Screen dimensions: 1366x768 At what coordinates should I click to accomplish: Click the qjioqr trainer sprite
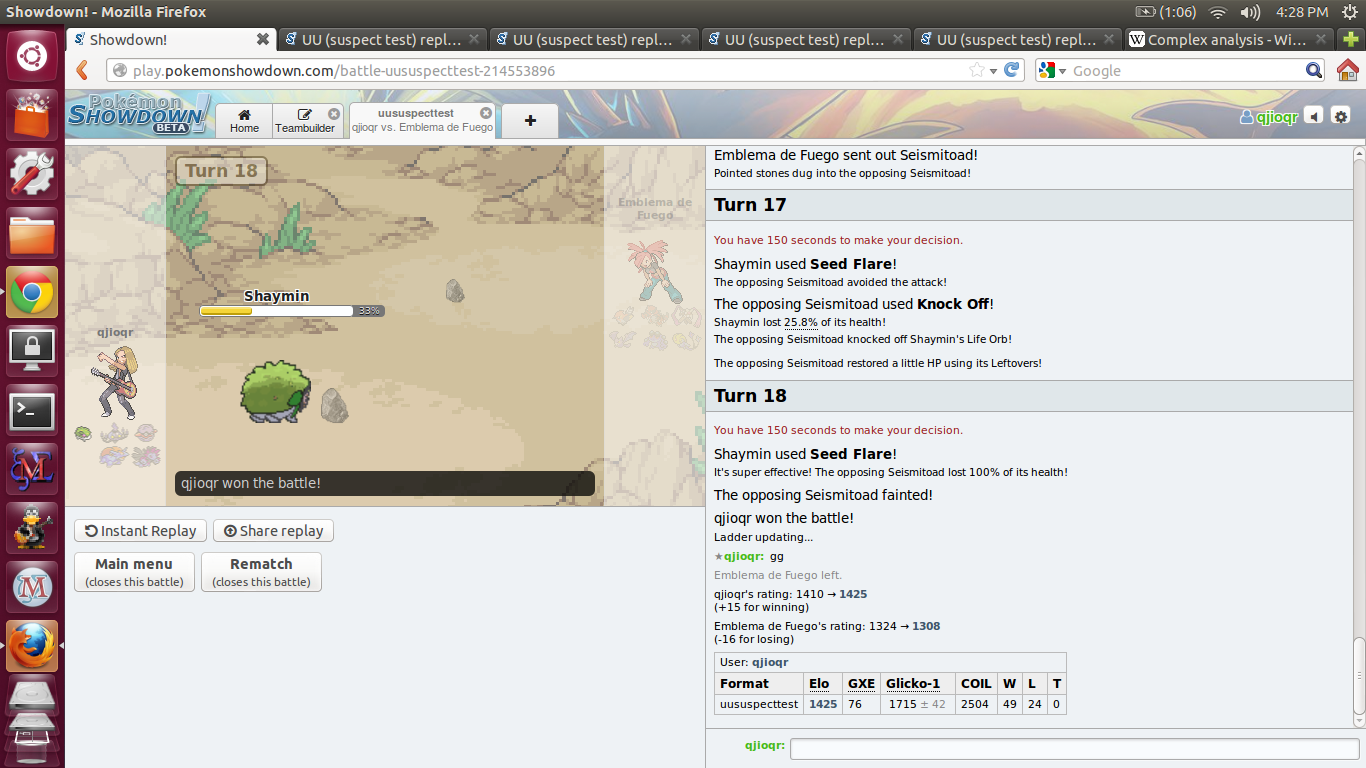click(x=116, y=381)
